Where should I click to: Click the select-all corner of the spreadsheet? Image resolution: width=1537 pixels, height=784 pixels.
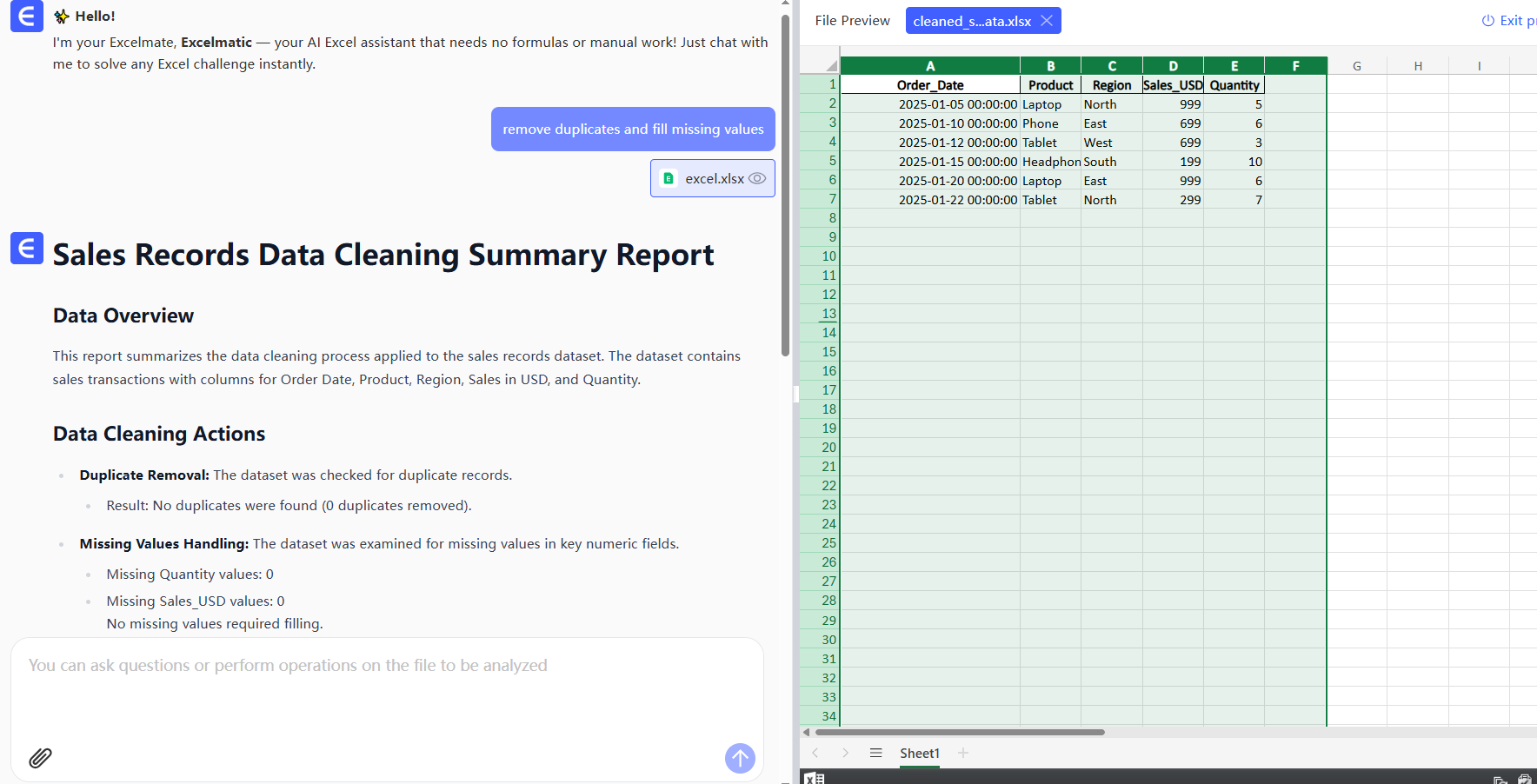[830, 66]
